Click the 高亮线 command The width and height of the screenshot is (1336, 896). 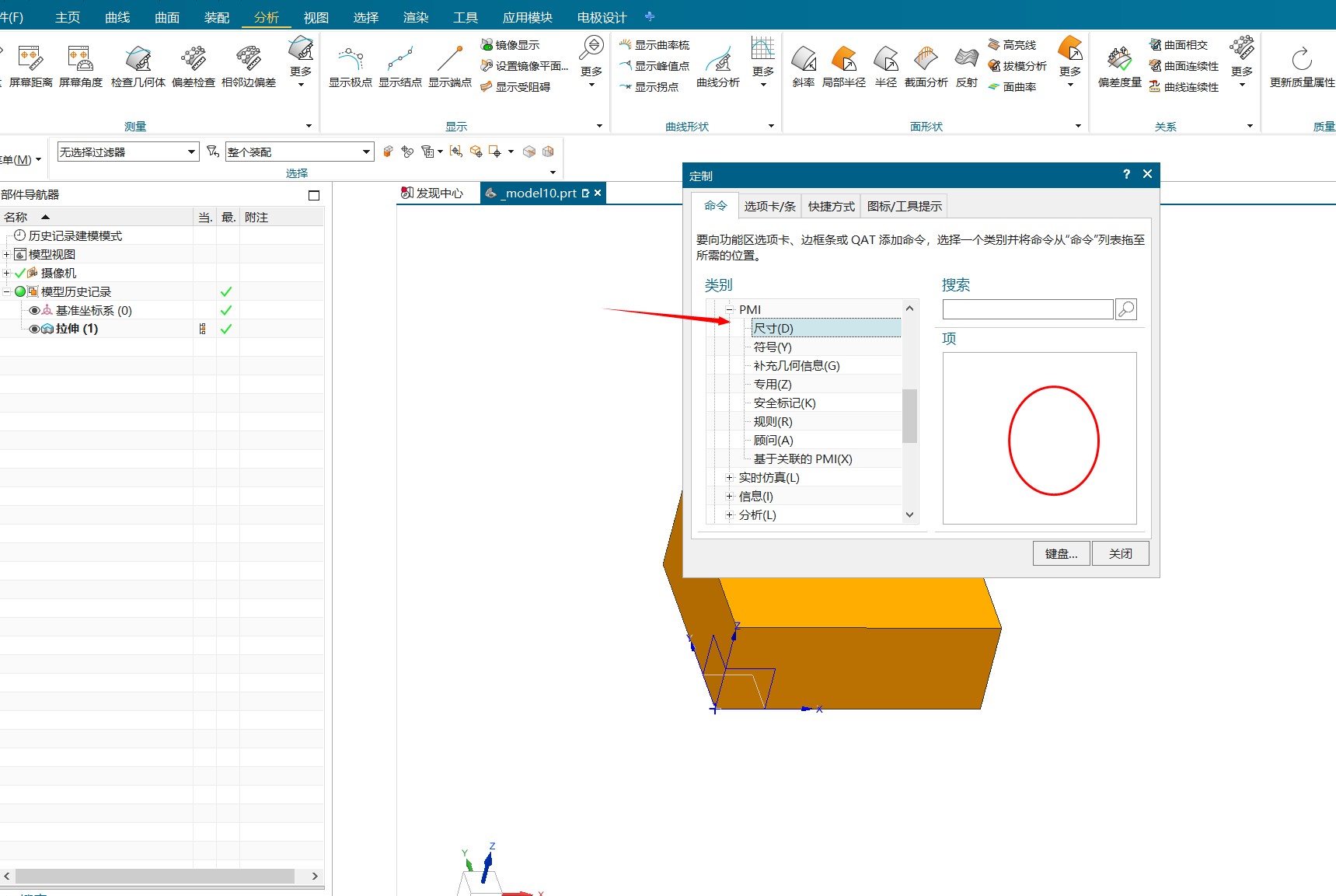click(x=1012, y=45)
